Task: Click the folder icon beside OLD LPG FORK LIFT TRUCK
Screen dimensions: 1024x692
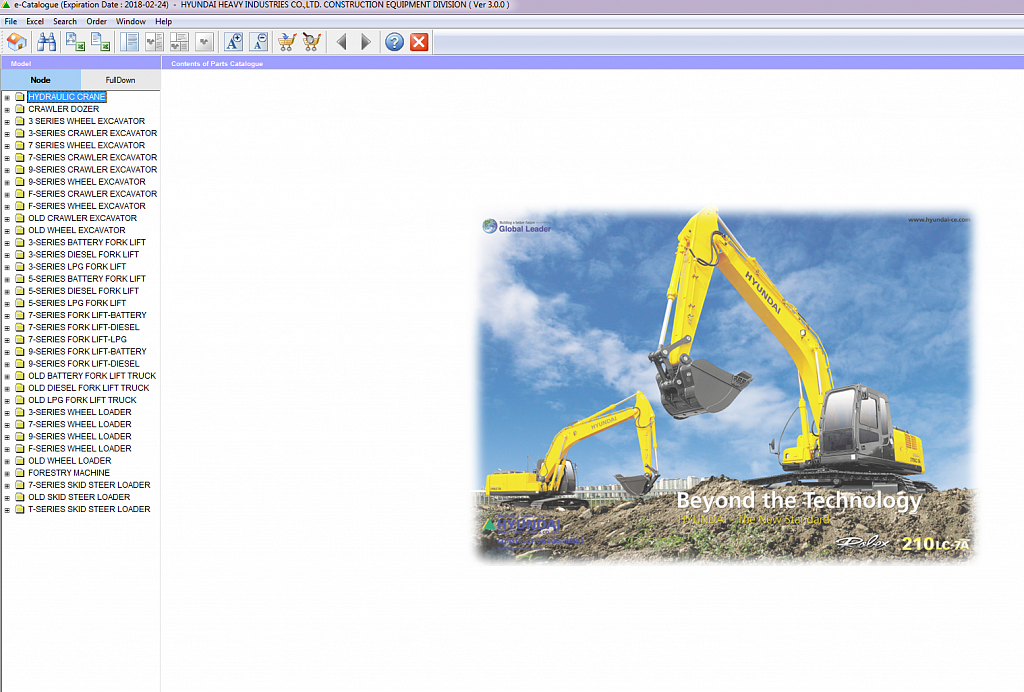Action: (20, 400)
